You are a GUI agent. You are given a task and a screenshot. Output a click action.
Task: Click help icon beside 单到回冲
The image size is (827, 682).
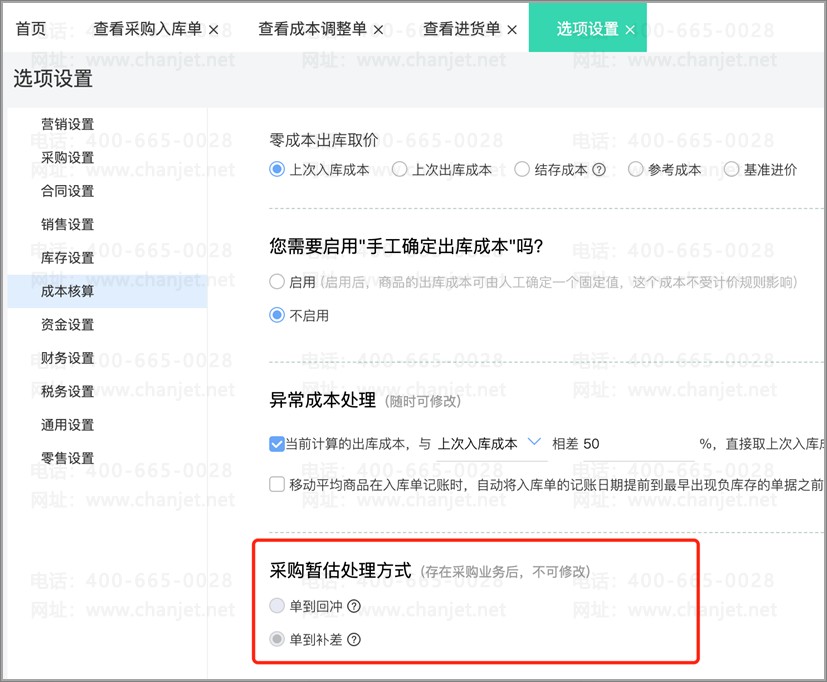[x=354, y=606]
